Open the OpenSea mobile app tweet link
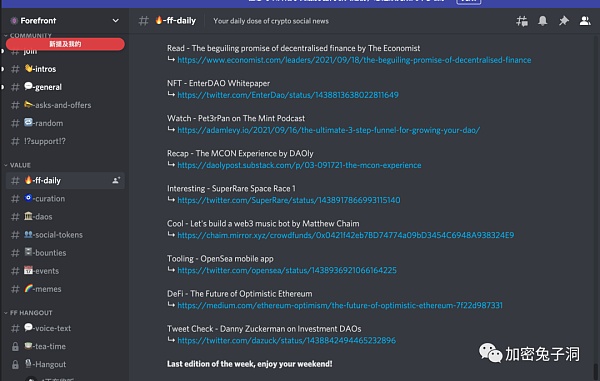 287,270
